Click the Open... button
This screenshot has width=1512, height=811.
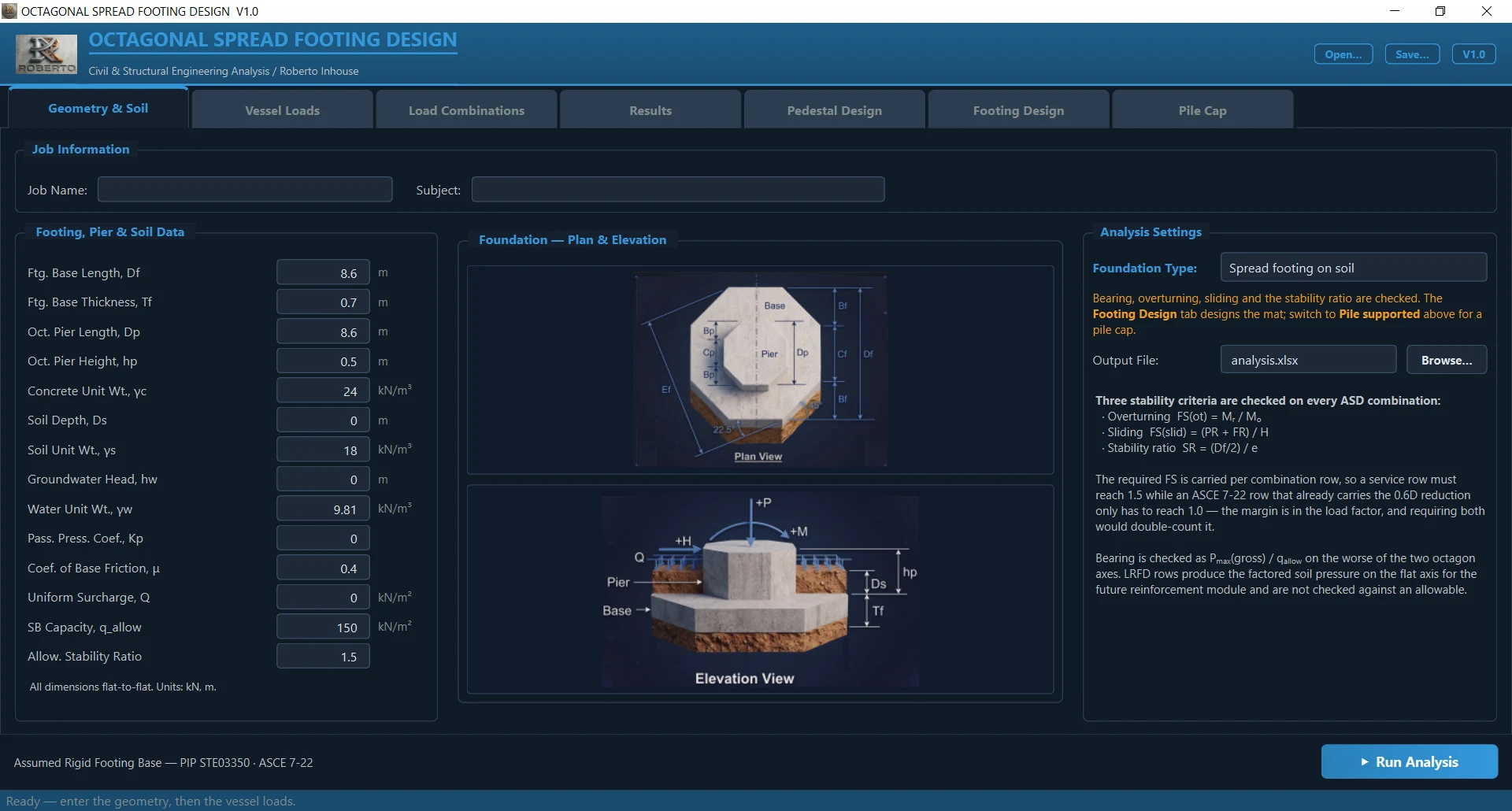pos(1343,54)
